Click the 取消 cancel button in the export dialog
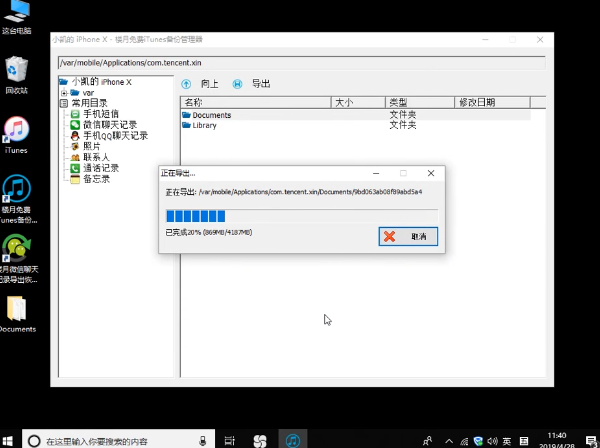The height and width of the screenshot is (448, 600). point(408,236)
